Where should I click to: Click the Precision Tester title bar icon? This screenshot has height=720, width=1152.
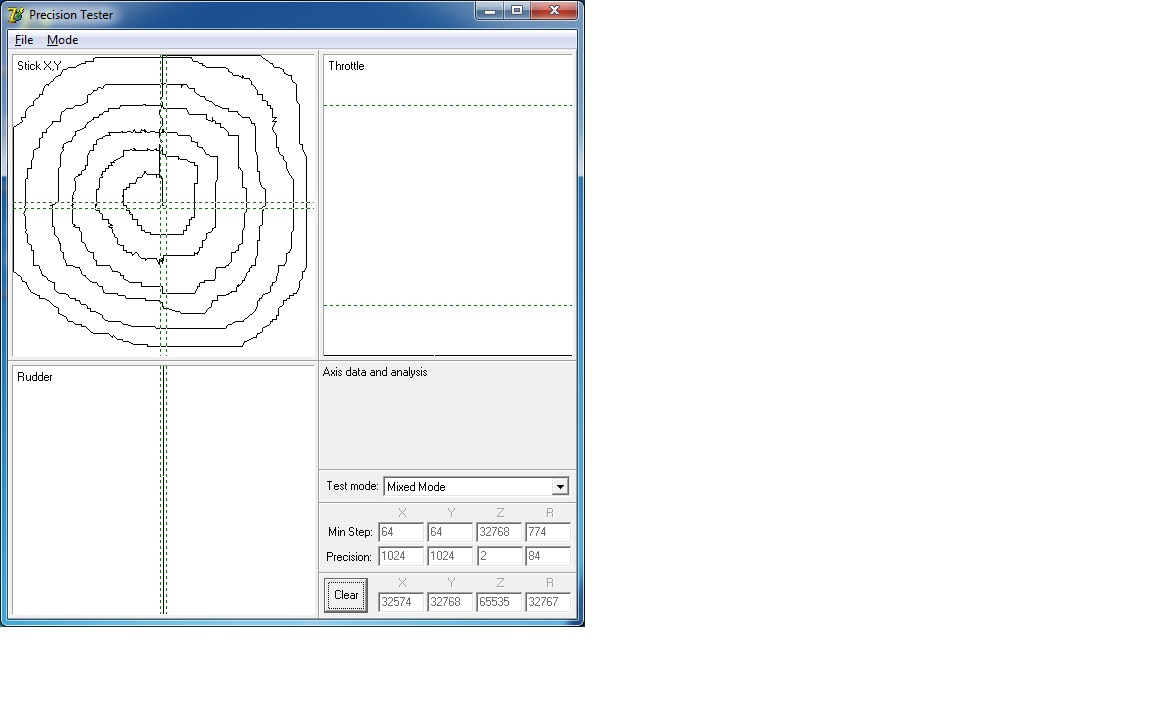(x=15, y=14)
